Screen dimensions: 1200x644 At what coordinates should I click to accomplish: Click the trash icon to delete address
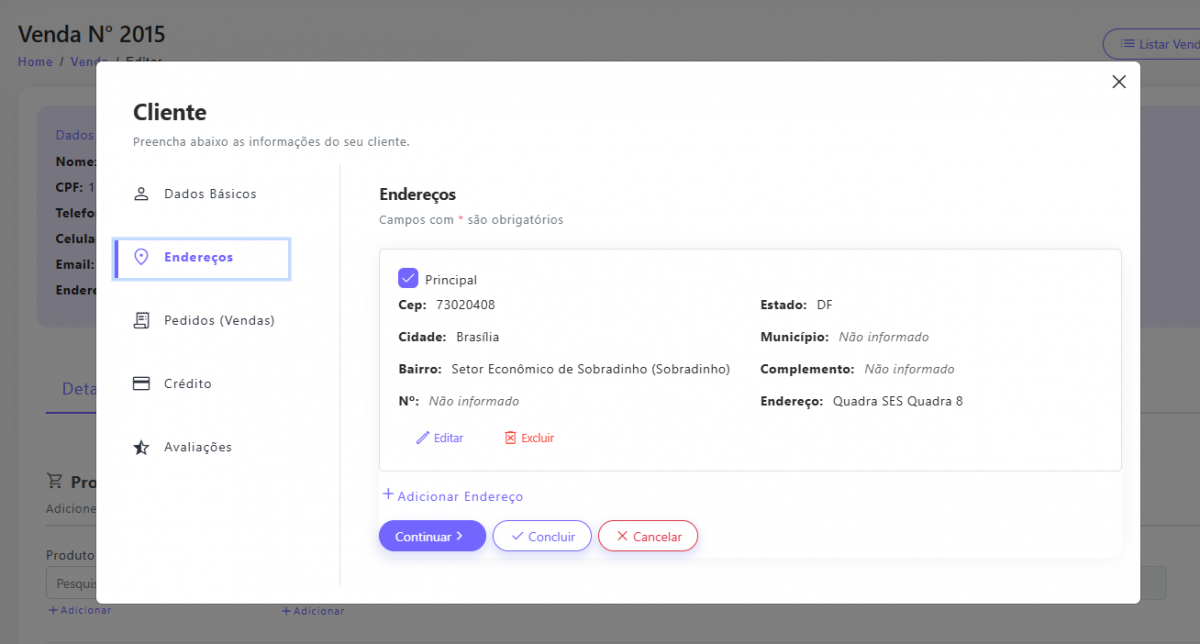[x=510, y=438]
